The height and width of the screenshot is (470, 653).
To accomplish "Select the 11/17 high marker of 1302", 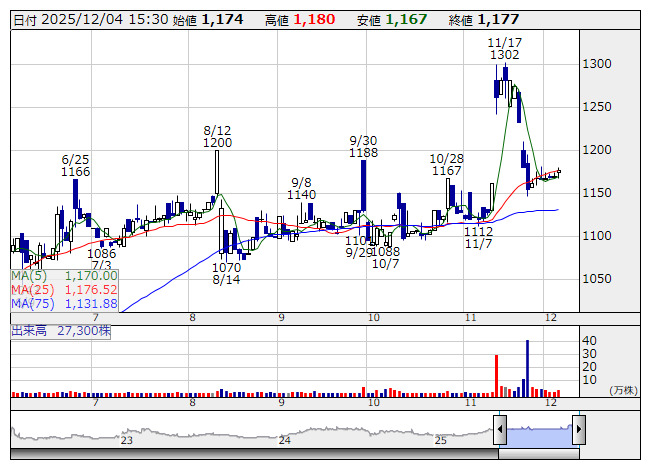I will pos(505,49).
